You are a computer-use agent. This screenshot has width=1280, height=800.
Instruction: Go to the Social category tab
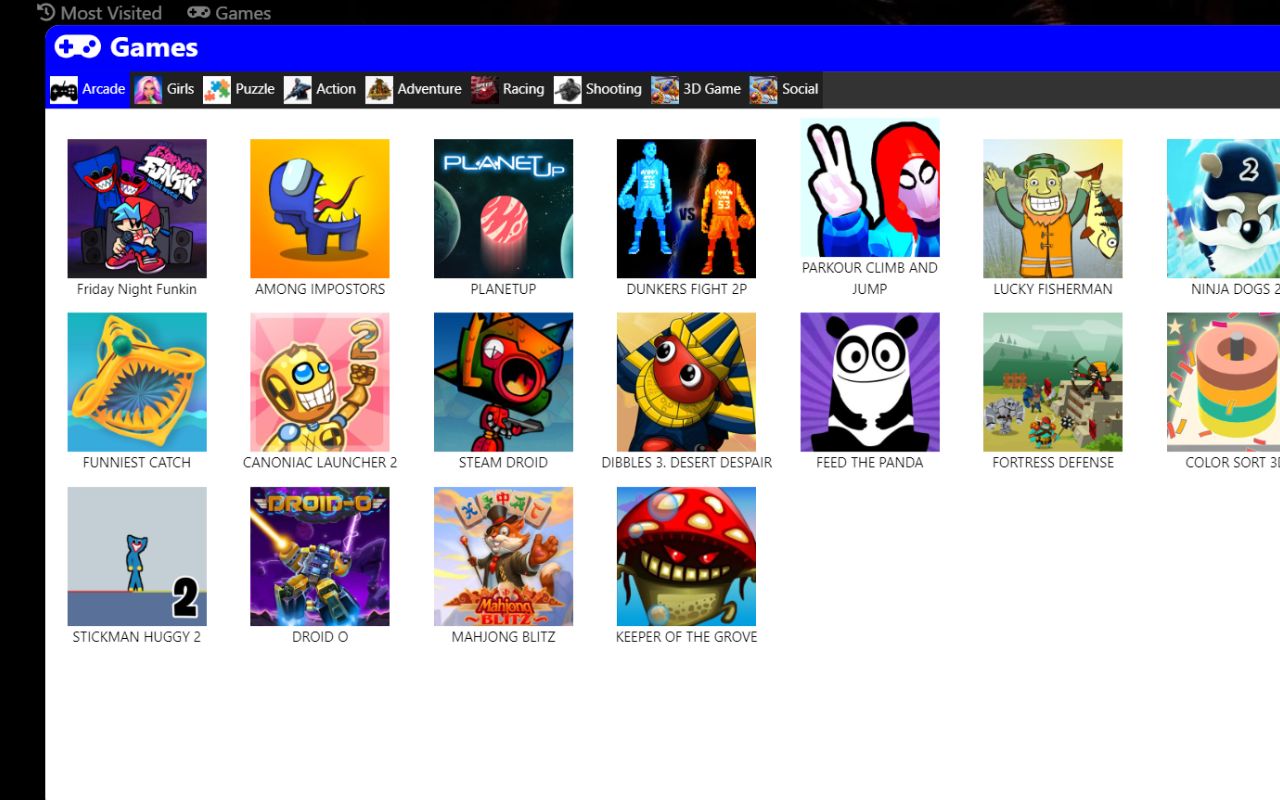[785, 89]
